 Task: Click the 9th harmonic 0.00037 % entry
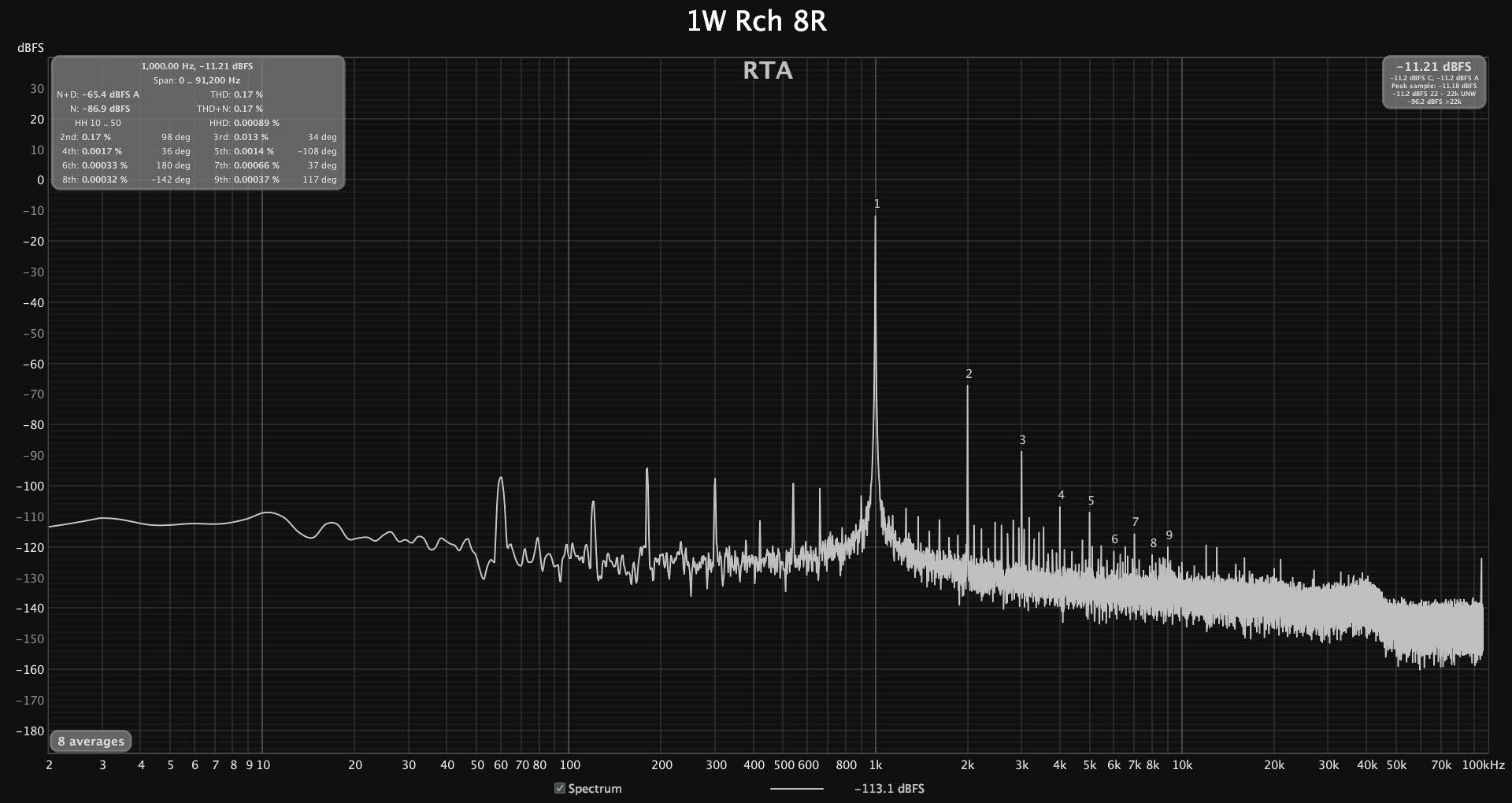(x=246, y=179)
